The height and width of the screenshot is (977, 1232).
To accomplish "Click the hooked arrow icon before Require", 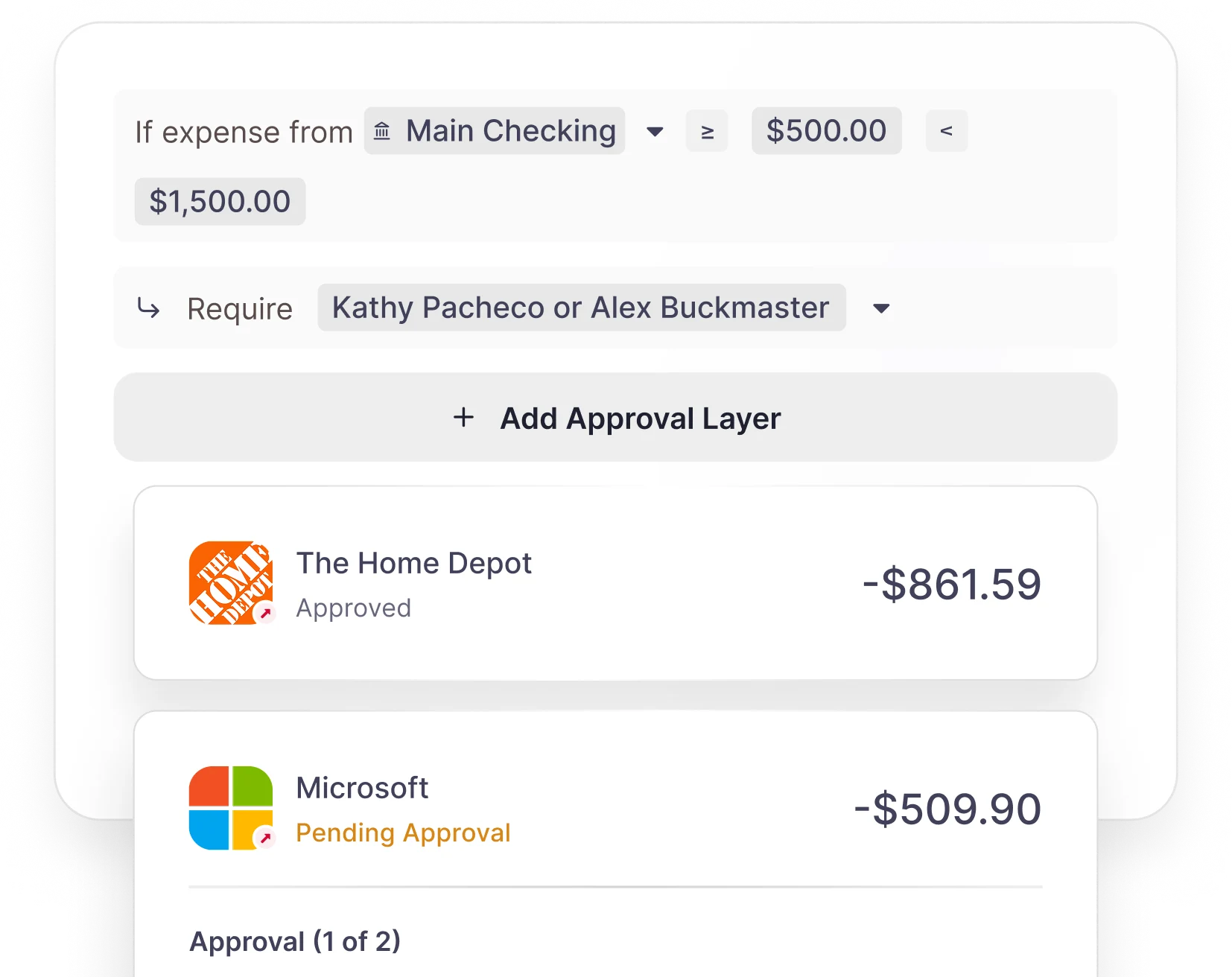I will tap(148, 308).
